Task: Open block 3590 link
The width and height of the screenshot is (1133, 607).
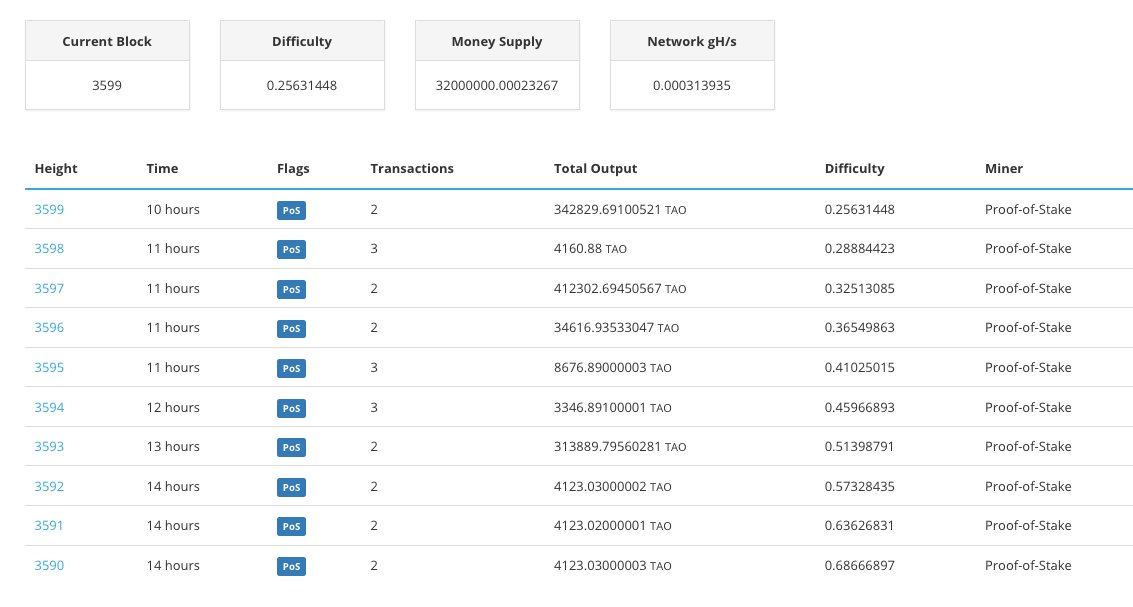Action: point(49,565)
